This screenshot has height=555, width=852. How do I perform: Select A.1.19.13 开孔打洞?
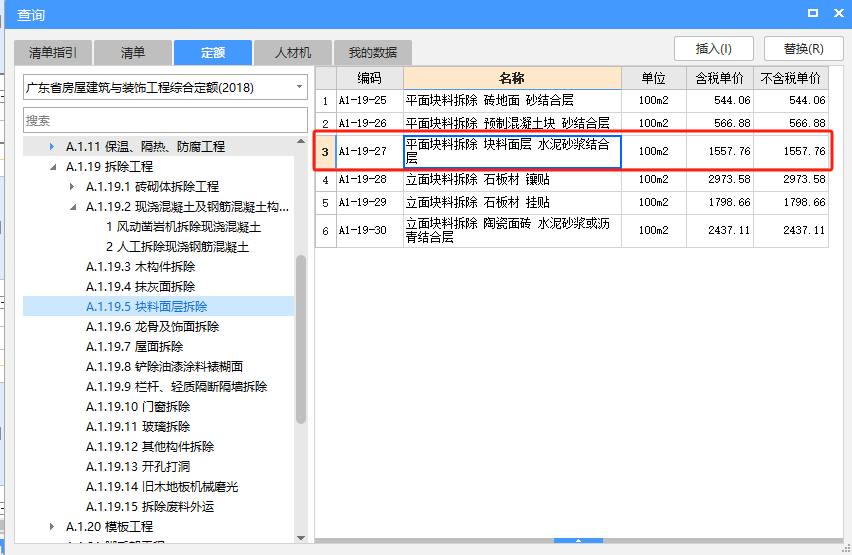[138, 466]
